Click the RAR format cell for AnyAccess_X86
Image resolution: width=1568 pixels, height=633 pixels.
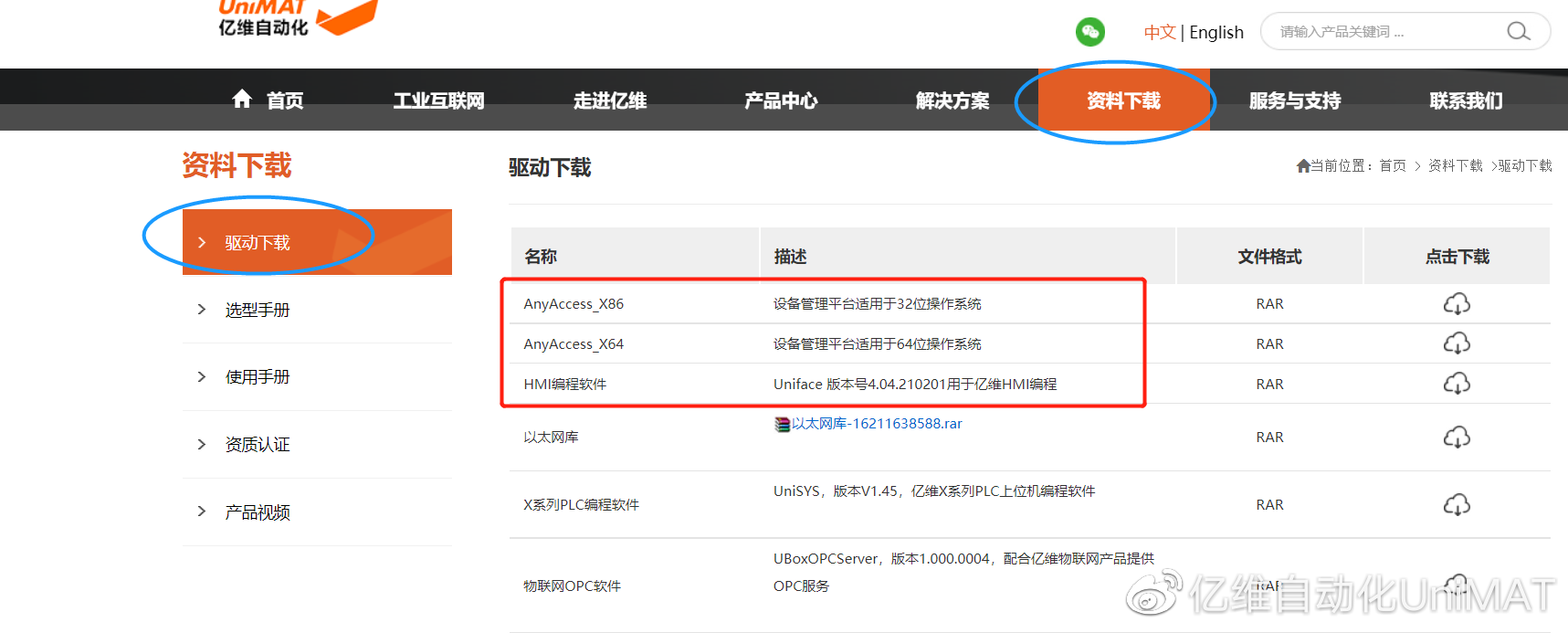pos(1269,304)
